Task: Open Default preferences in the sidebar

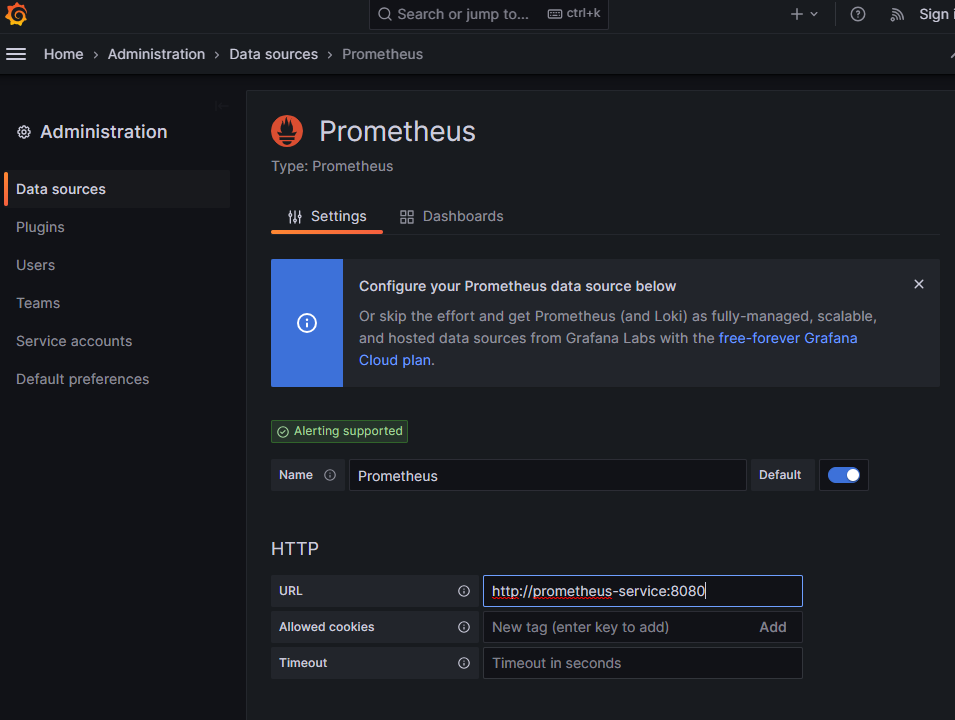Action: pos(82,379)
